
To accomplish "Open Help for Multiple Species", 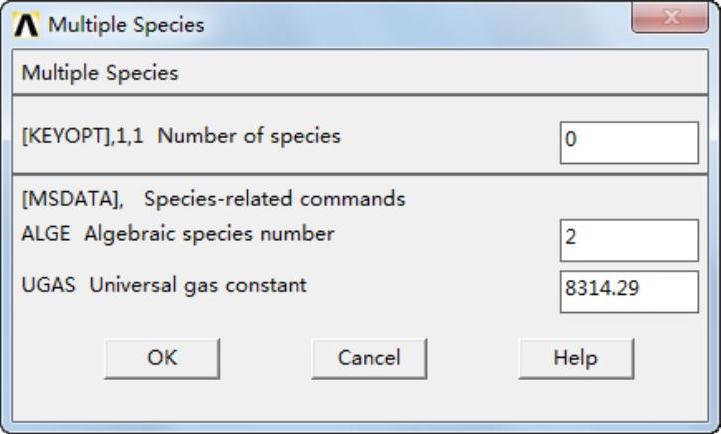I will click(575, 357).
